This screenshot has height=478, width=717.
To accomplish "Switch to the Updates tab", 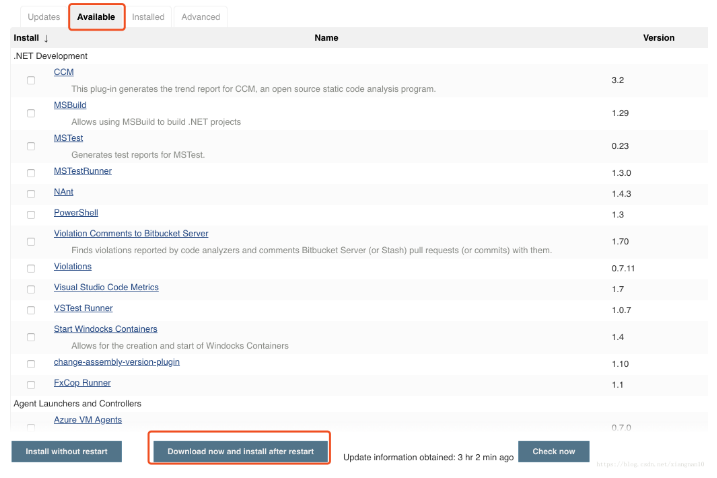I will (x=43, y=17).
